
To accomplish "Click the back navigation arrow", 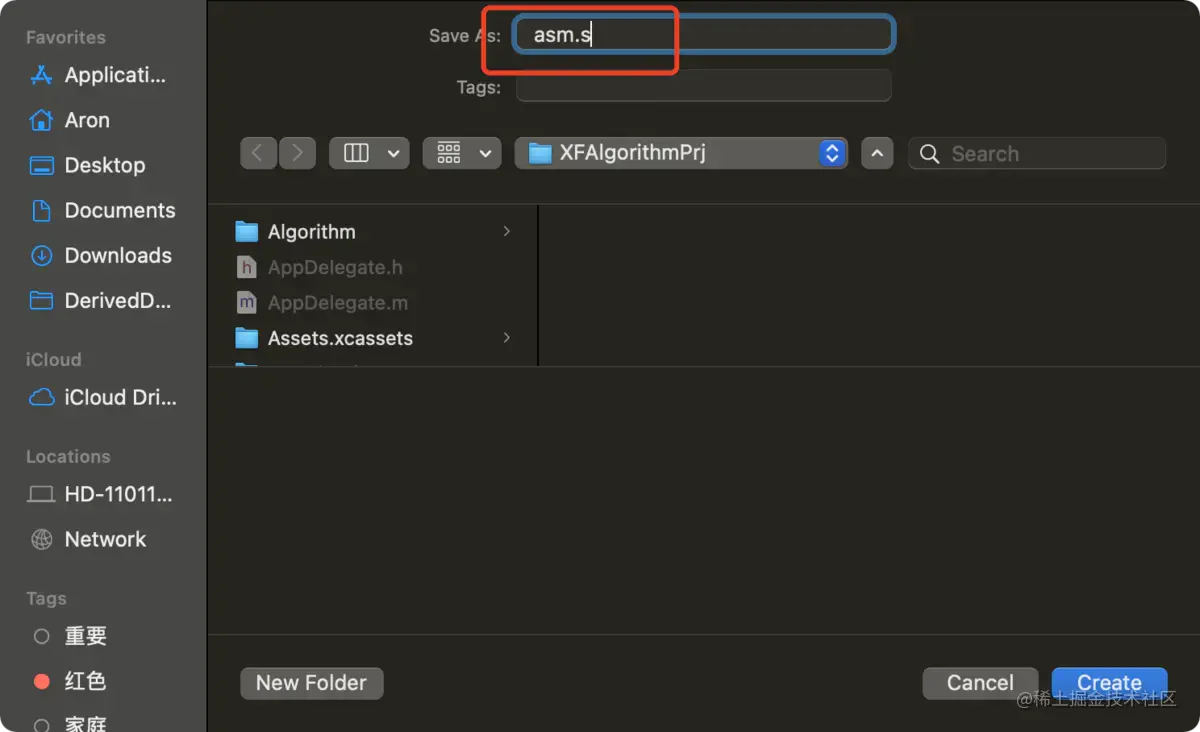I will pyautogui.click(x=258, y=153).
